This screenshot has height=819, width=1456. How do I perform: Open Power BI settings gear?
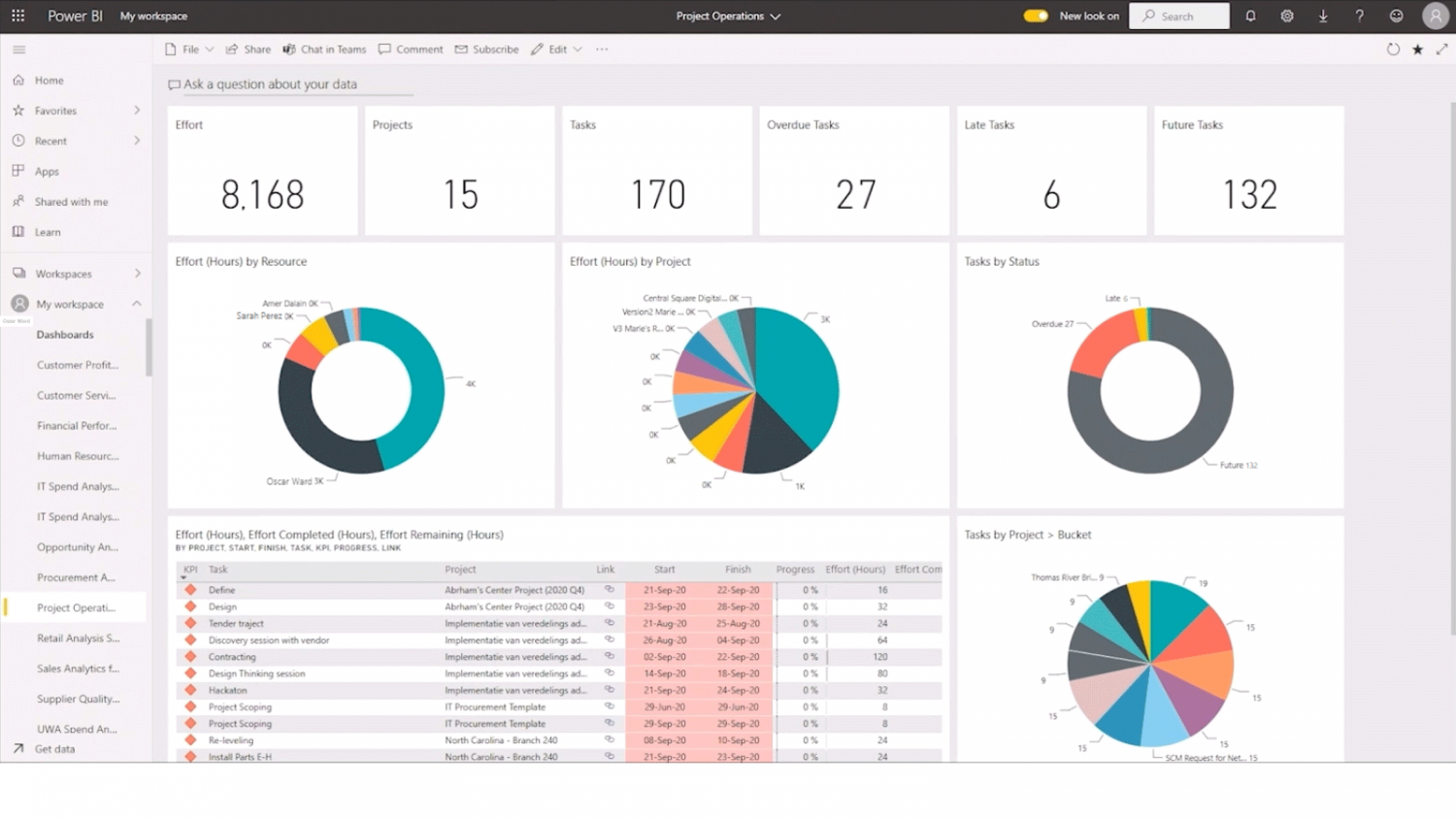(x=1287, y=16)
